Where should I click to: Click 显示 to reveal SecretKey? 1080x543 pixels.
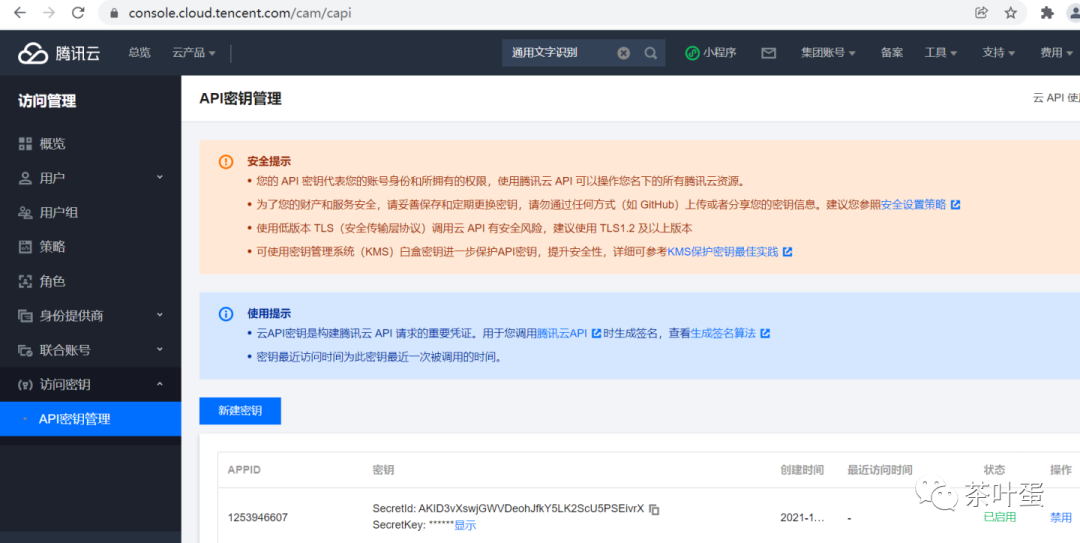(465, 525)
